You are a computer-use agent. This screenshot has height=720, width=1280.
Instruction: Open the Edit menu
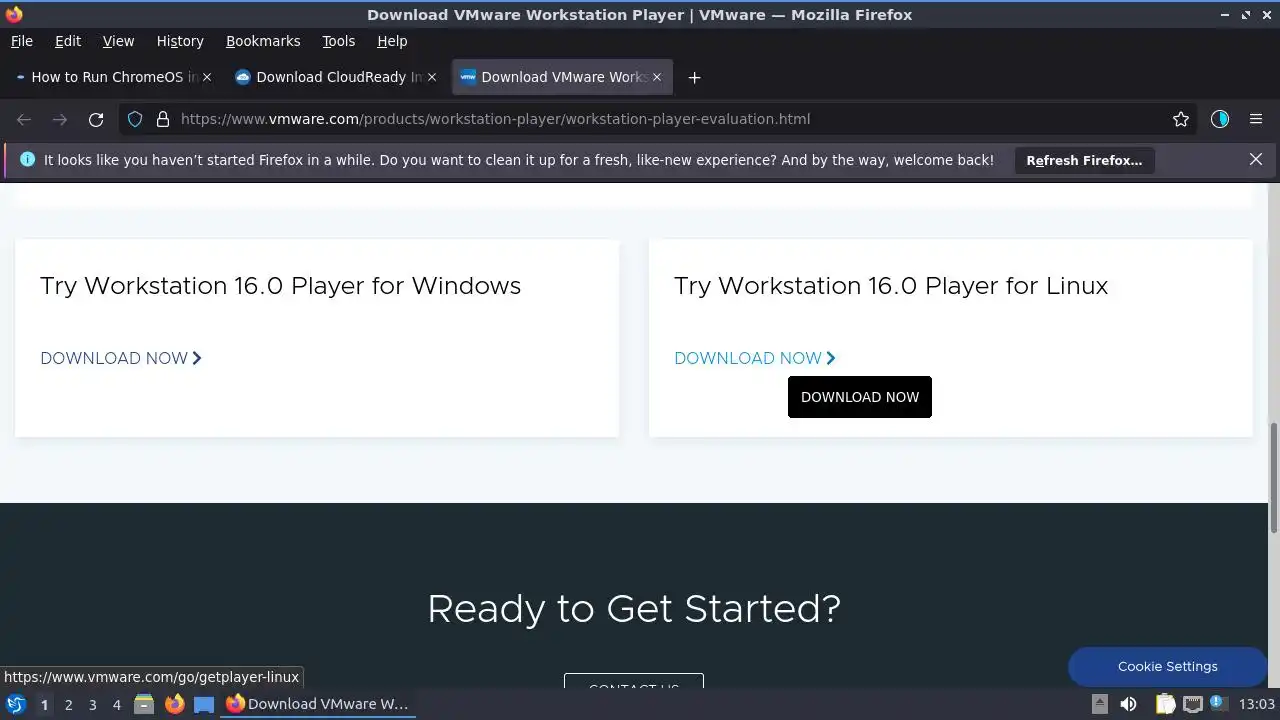tap(68, 41)
